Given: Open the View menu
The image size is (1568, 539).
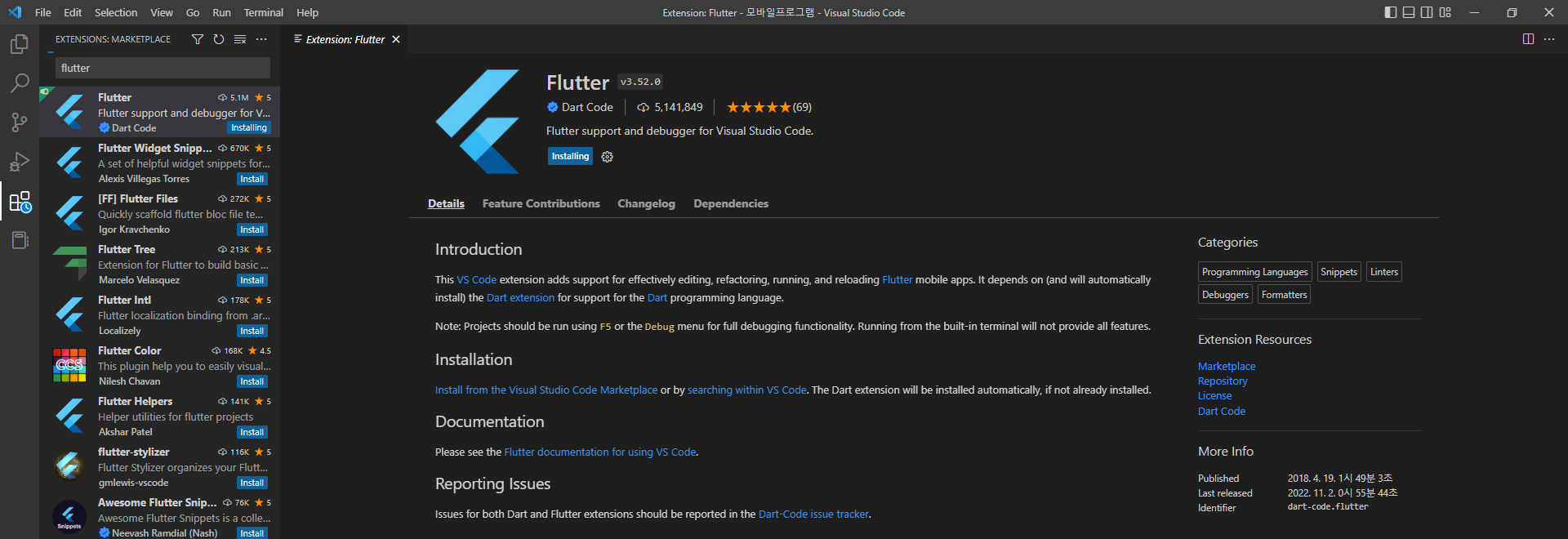Looking at the screenshot, I should (x=162, y=12).
